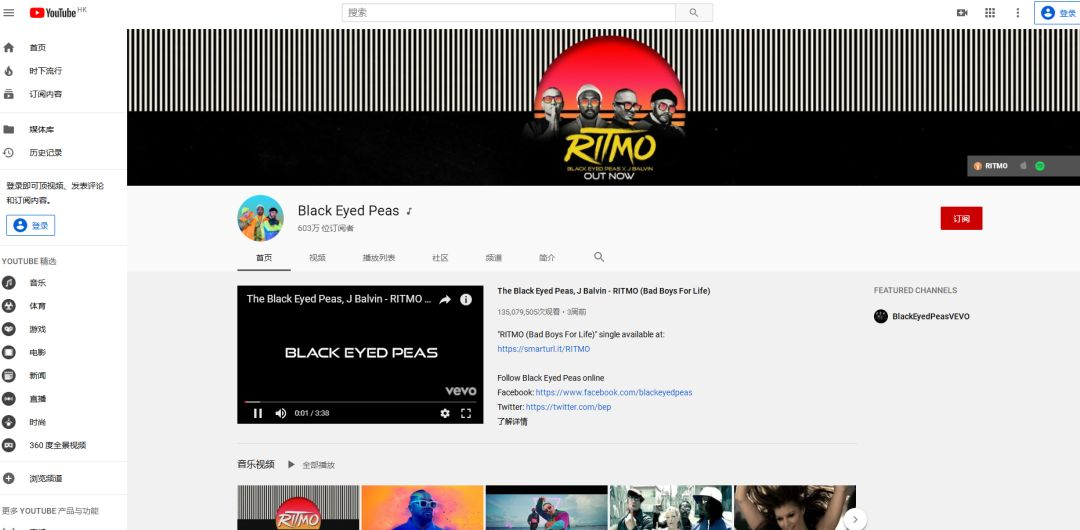Open 游戏 gaming category in sidebar

click(63, 329)
